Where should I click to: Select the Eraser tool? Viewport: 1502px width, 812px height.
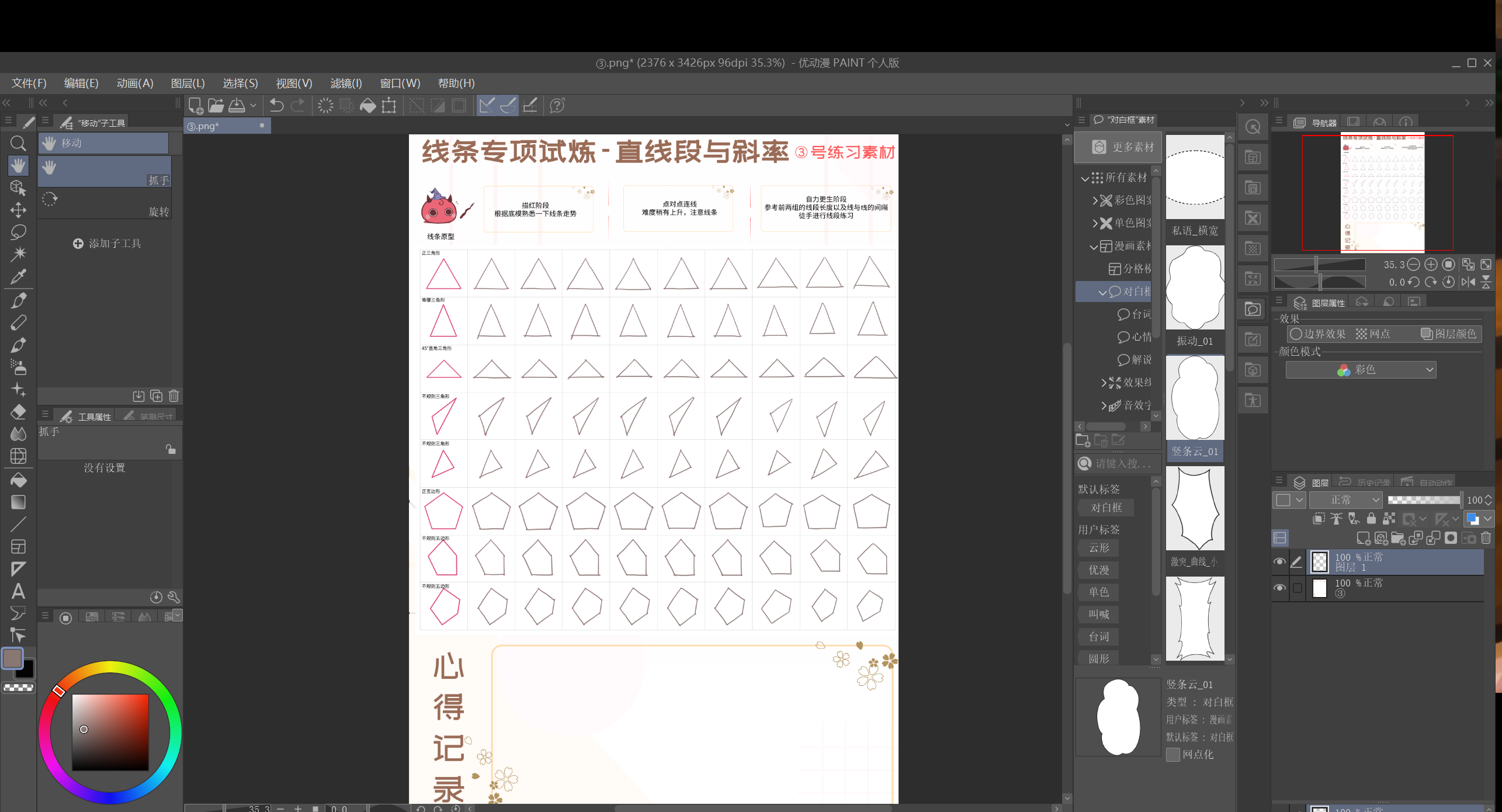18,412
